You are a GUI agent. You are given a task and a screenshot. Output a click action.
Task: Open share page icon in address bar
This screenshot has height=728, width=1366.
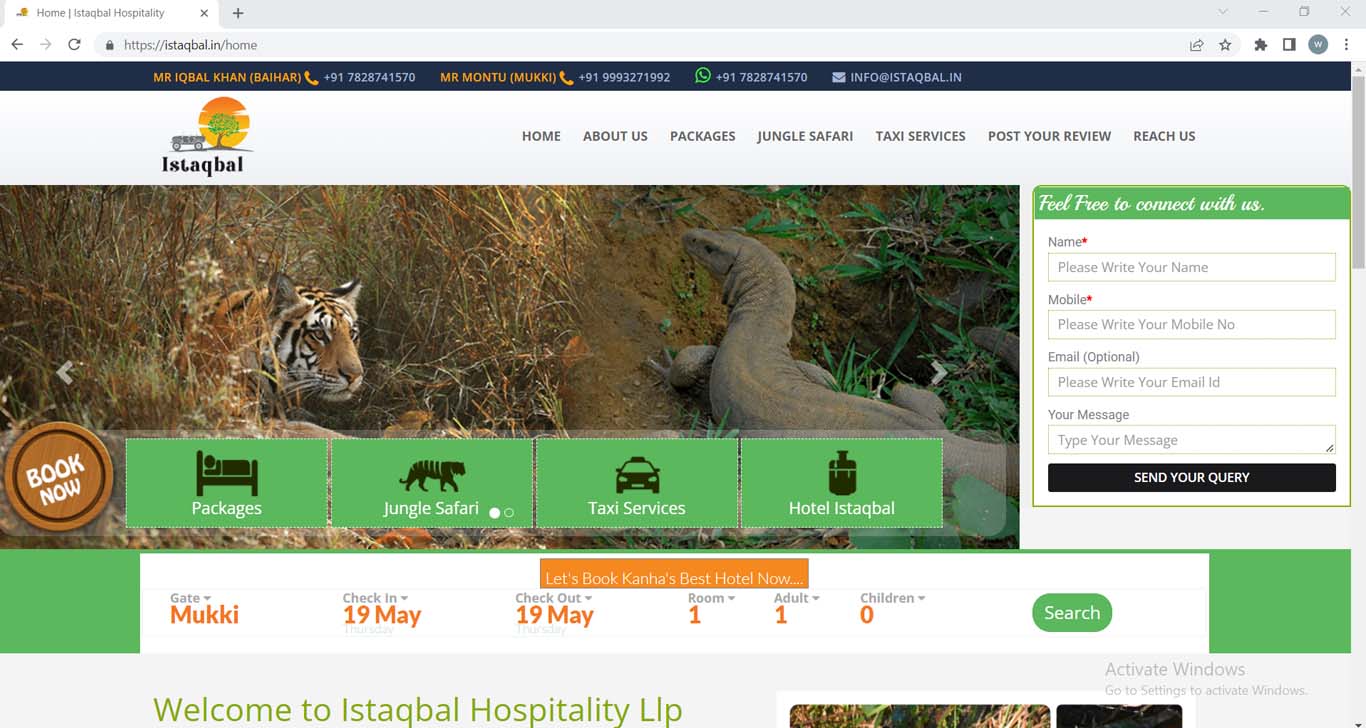(x=1196, y=45)
